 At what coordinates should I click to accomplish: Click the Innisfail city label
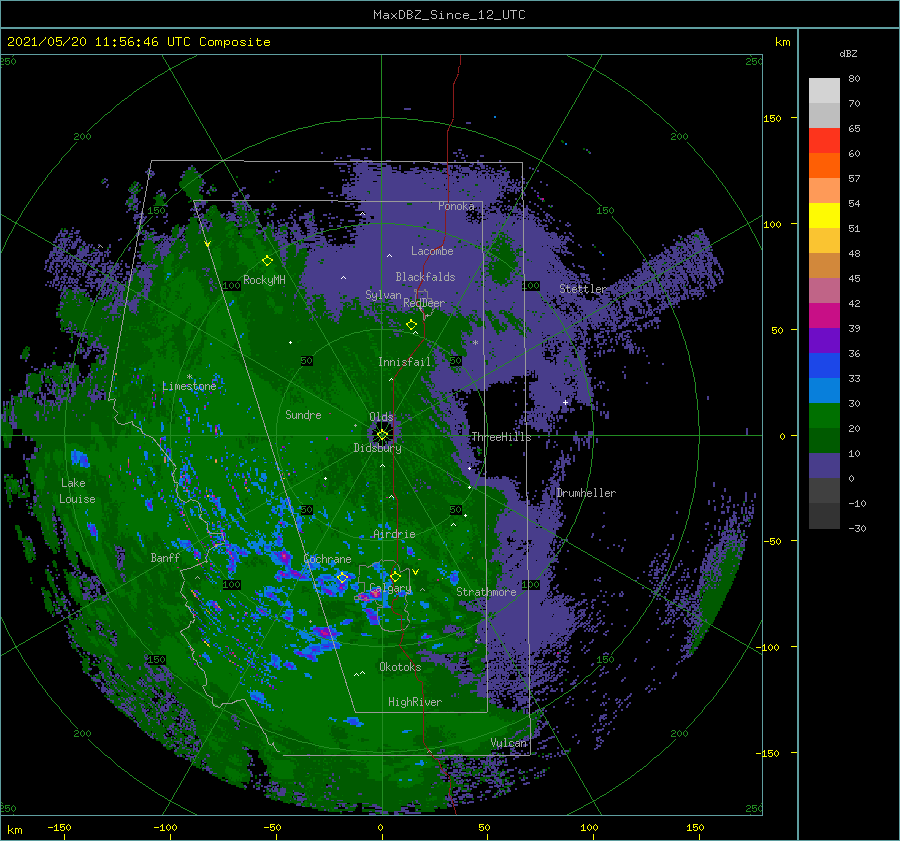(404, 362)
